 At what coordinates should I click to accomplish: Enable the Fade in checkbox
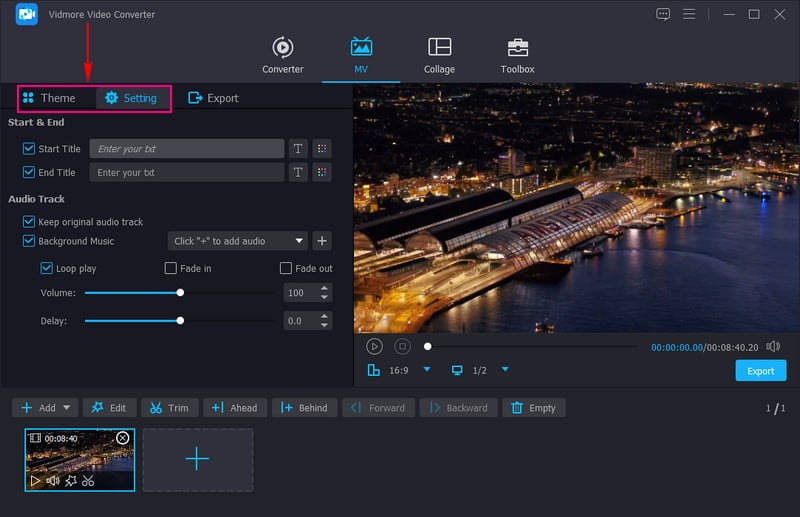tap(171, 268)
